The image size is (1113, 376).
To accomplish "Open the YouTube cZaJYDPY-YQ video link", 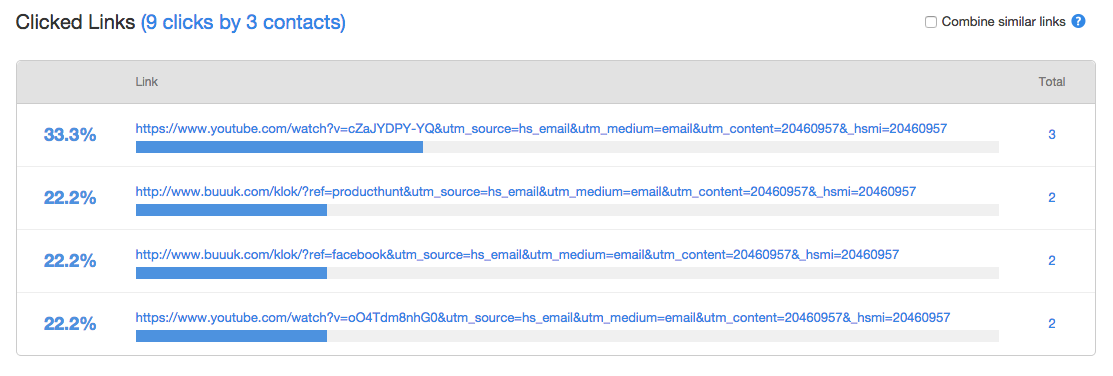I will 542,129.
